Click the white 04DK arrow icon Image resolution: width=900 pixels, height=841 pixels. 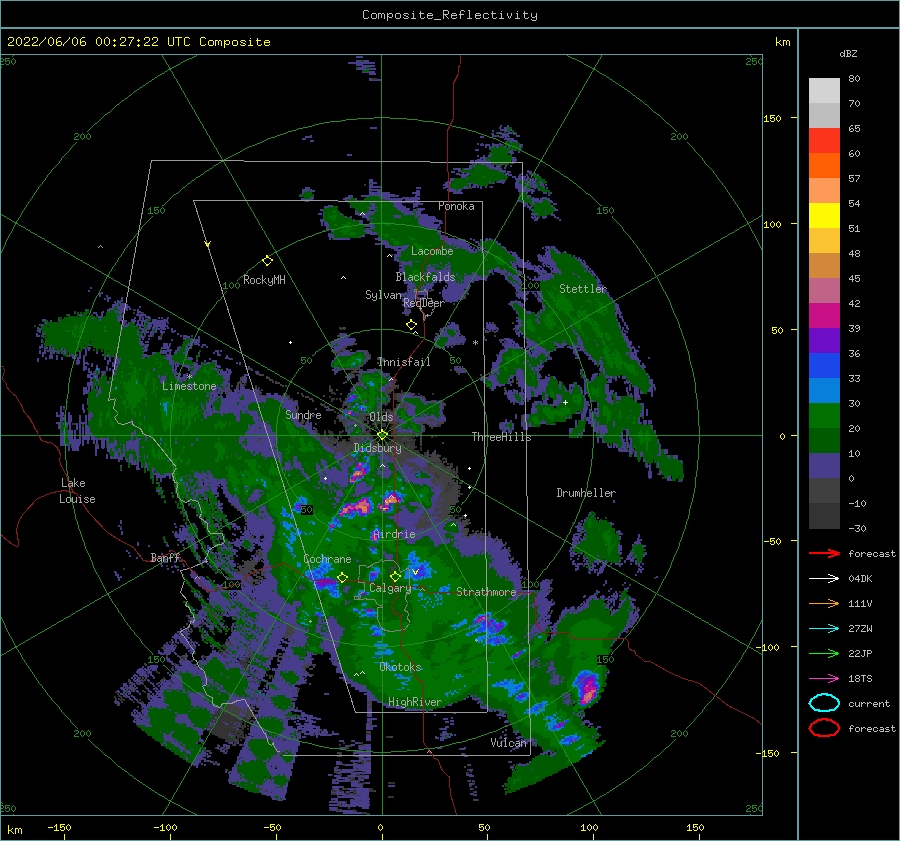coord(824,578)
